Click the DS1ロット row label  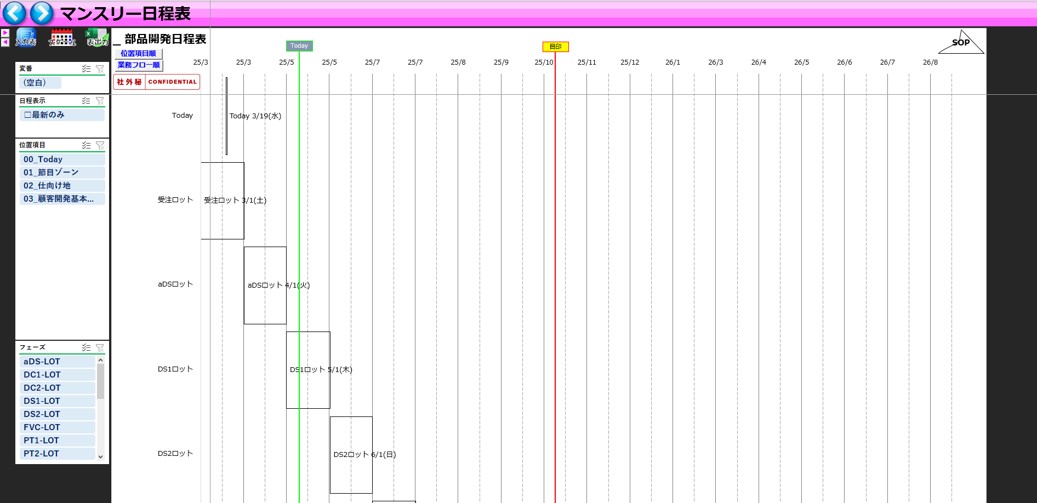(x=175, y=369)
